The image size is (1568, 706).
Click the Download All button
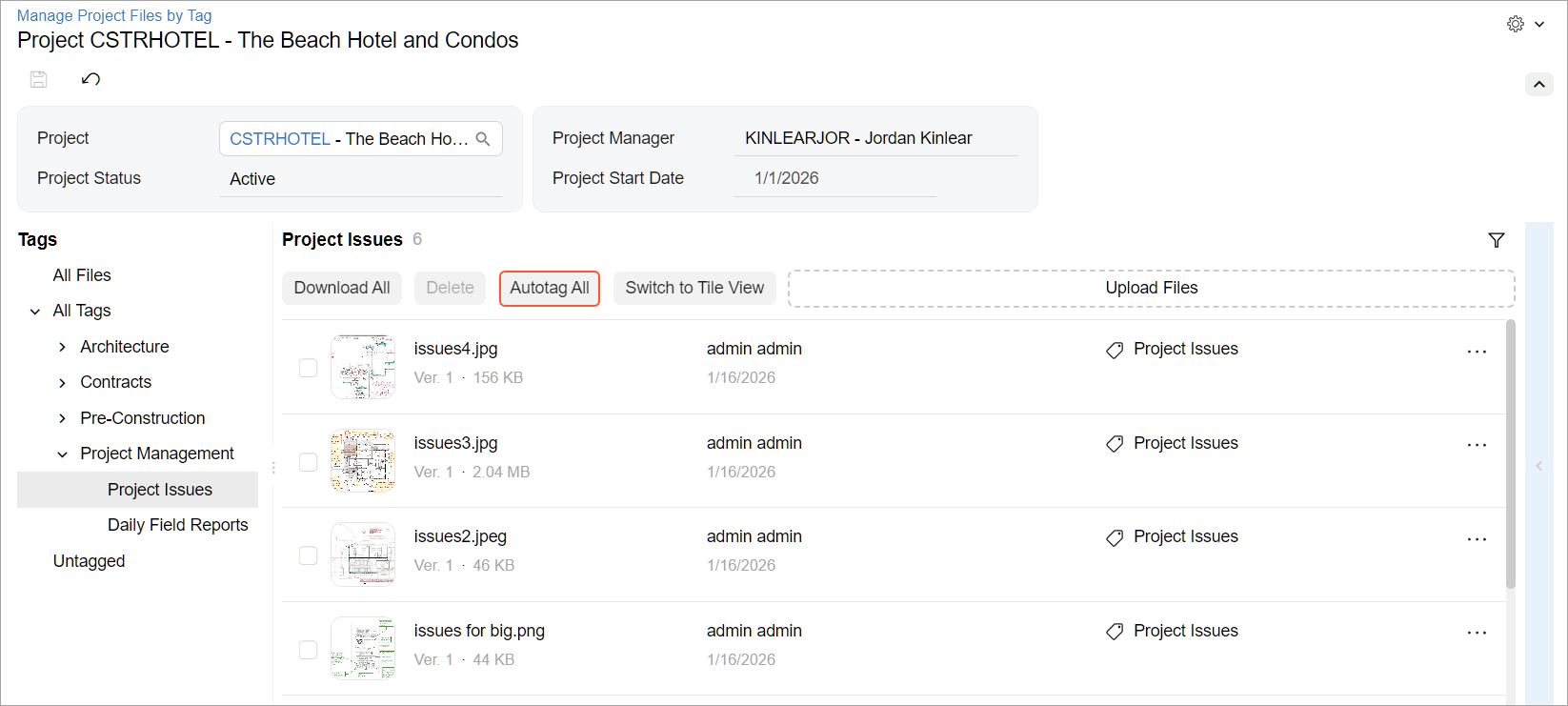pos(342,288)
